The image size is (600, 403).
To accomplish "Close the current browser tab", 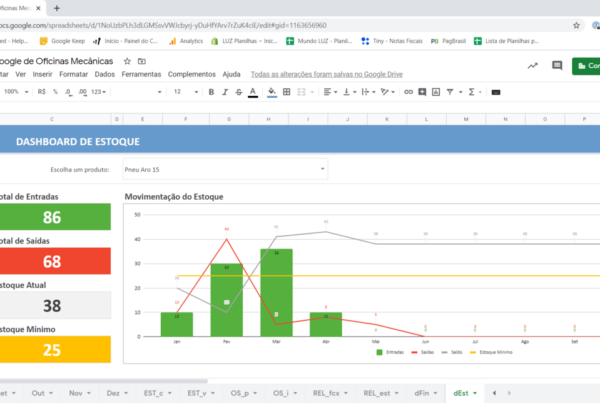I will 38,8.
